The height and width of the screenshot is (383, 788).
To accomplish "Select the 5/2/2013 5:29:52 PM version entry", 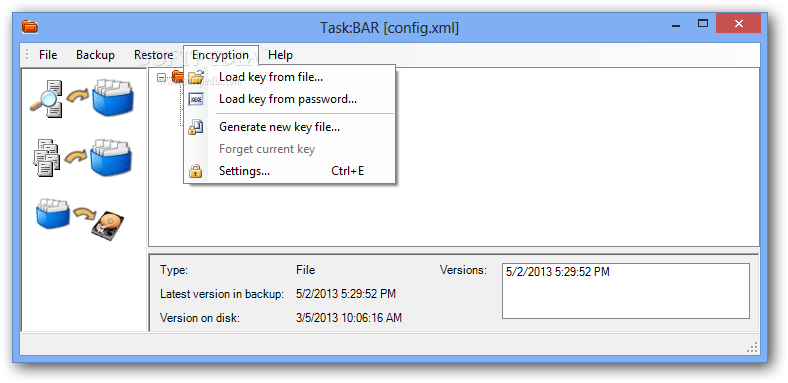I will point(558,272).
